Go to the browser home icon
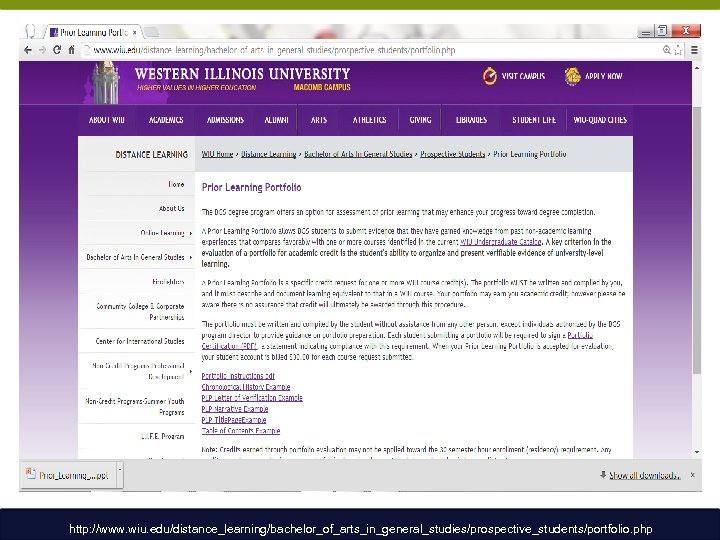This screenshot has width=720, height=540. coord(71,50)
